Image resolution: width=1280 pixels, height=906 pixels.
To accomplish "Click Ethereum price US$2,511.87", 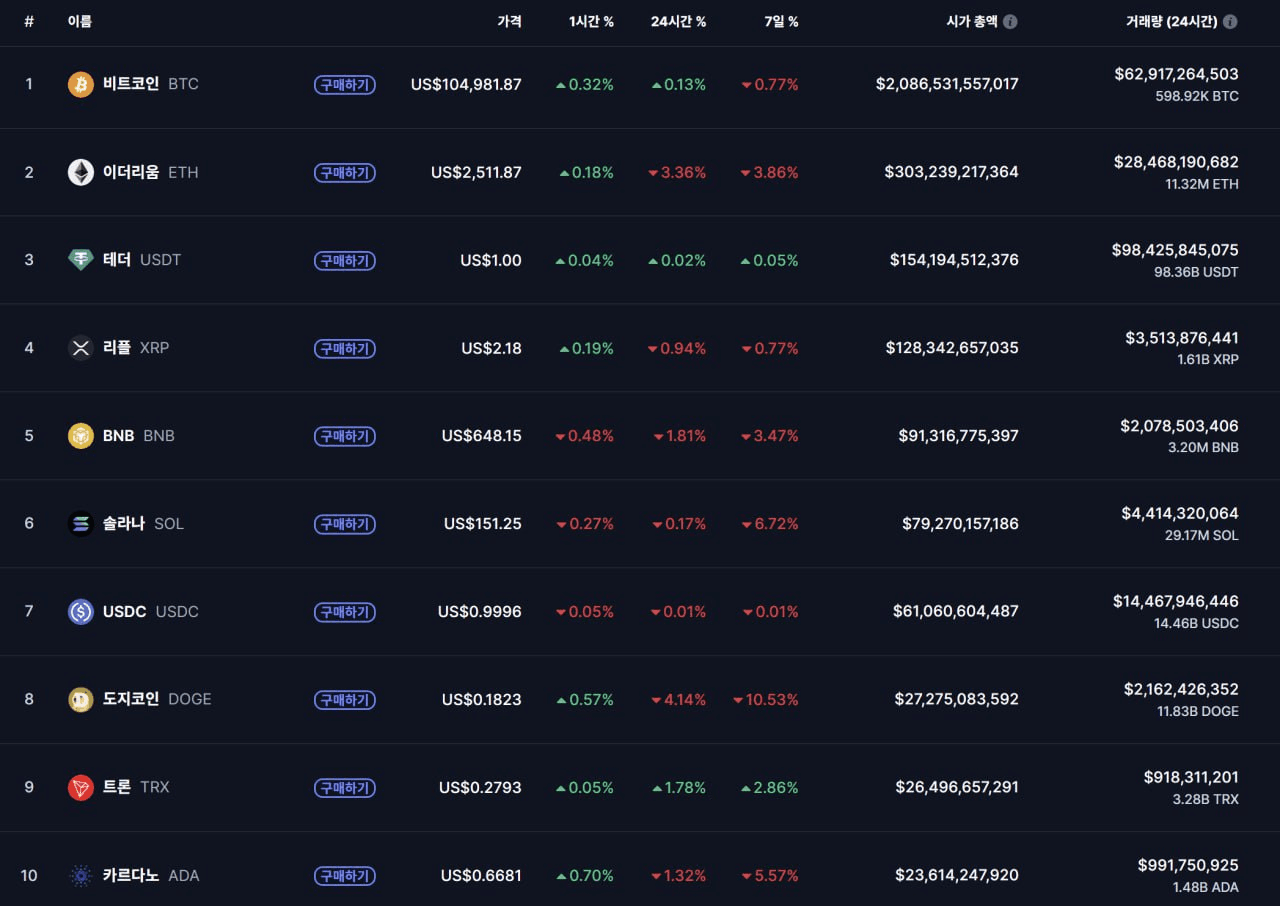I will [476, 173].
